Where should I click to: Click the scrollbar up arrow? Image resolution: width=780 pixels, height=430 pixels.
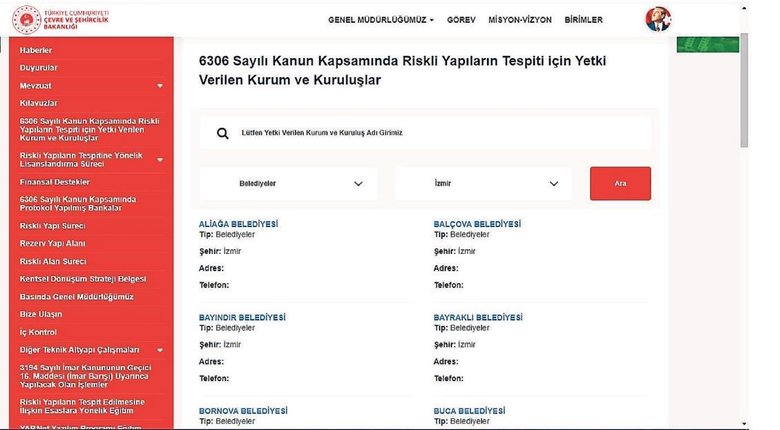[x=744, y=8]
